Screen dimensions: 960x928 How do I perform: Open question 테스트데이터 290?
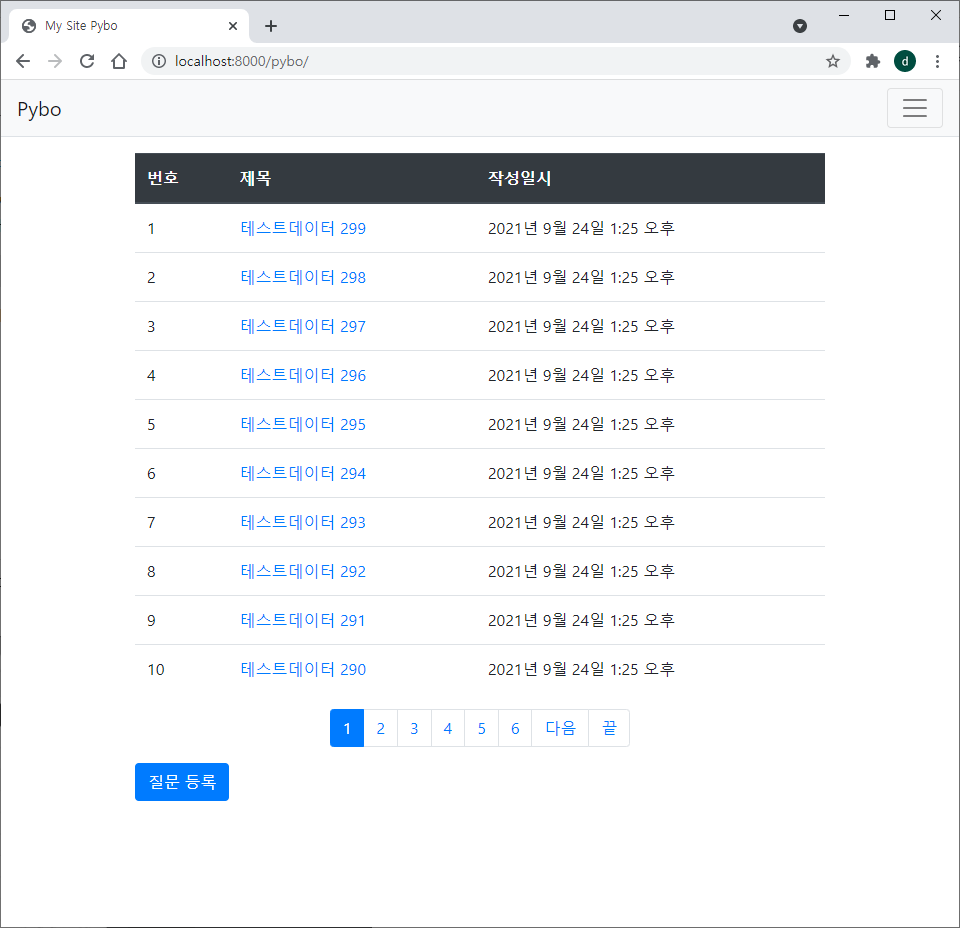[x=303, y=669]
